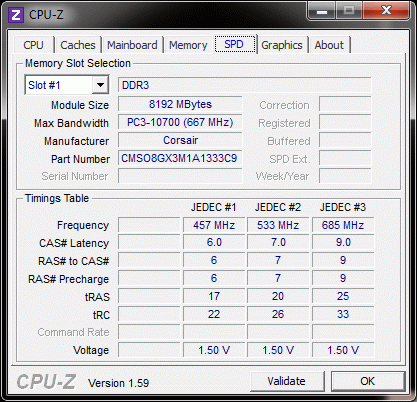Click the empty Correction field
417x402 pixels.
click(345, 104)
